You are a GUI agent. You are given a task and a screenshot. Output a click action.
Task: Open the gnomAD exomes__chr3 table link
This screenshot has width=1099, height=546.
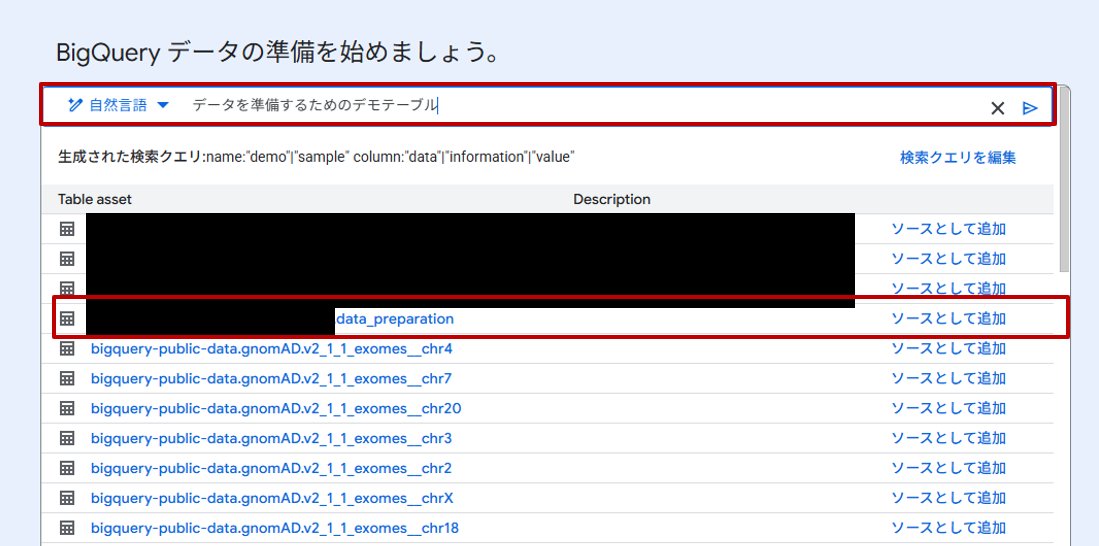(x=271, y=439)
